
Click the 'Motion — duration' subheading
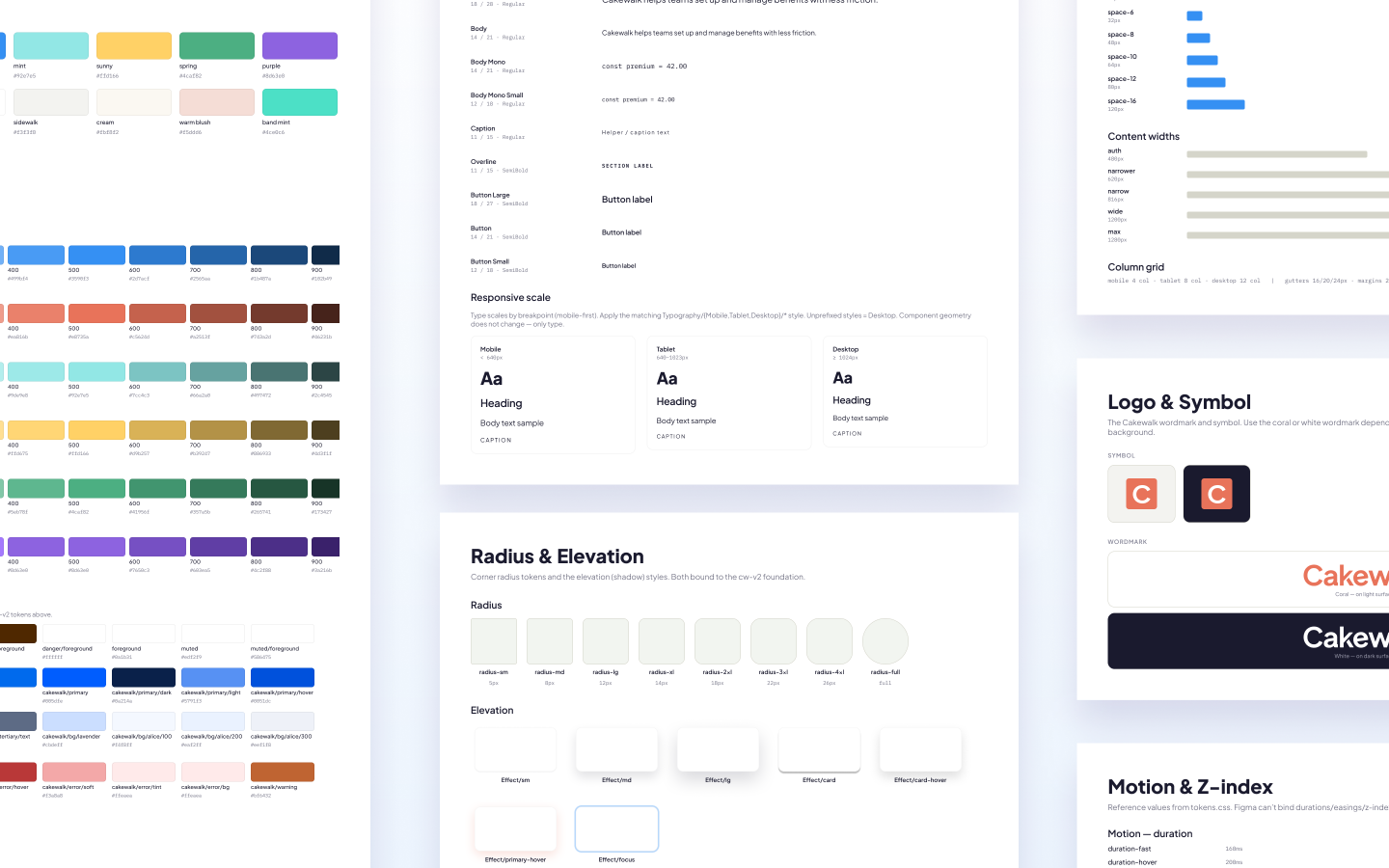click(x=1150, y=834)
